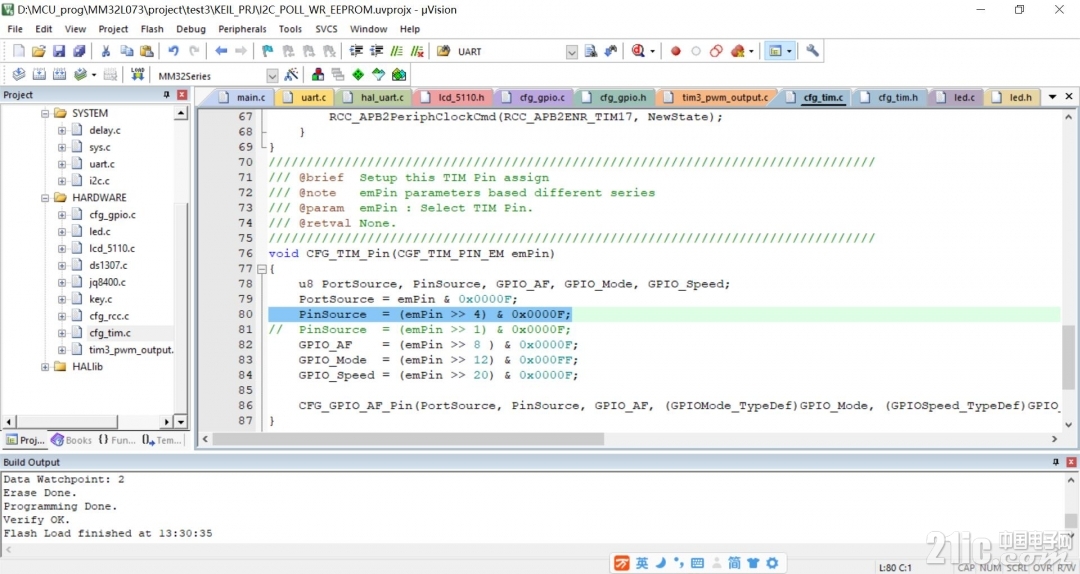Select cfg_rcc.c in the project tree
This screenshot has width=1080, height=574.
(x=109, y=316)
